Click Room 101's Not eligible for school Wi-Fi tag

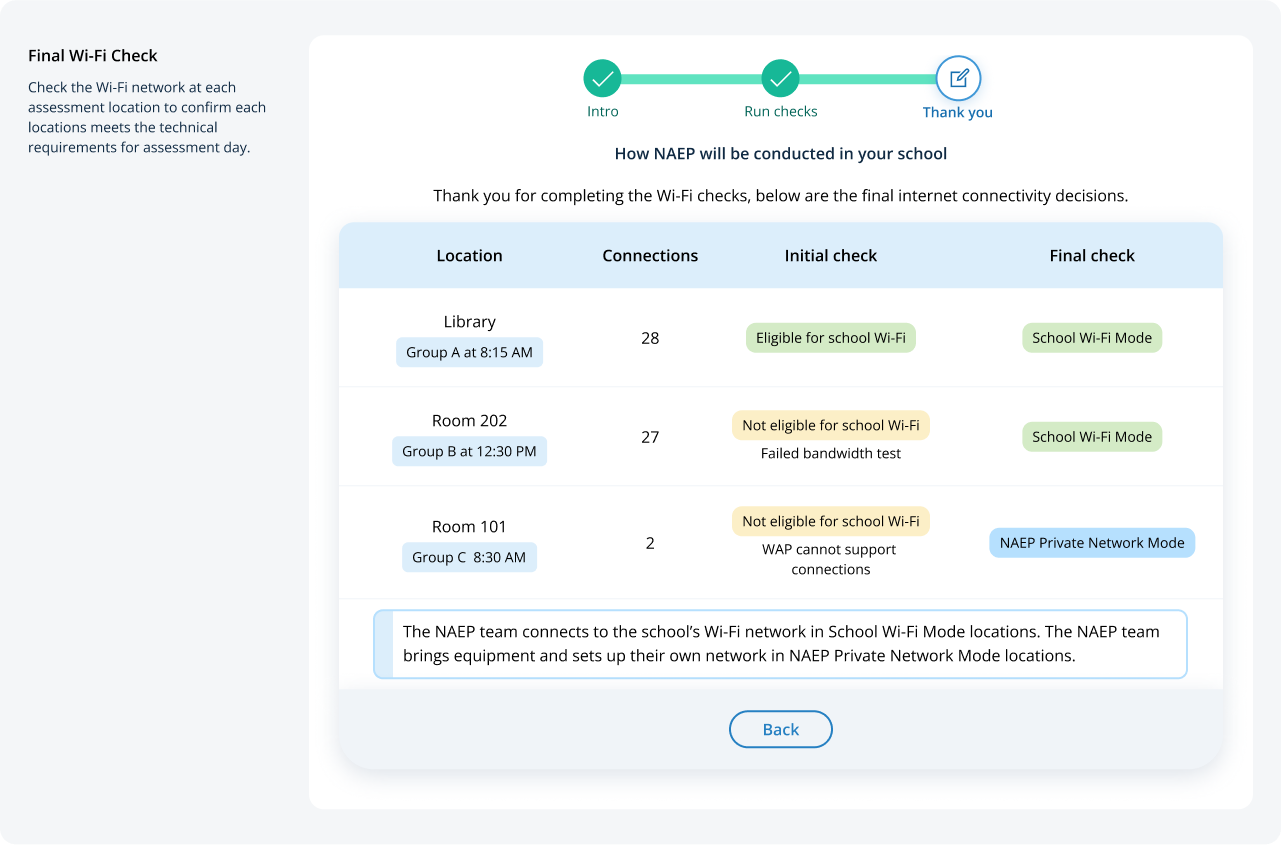click(x=830, y=522)
